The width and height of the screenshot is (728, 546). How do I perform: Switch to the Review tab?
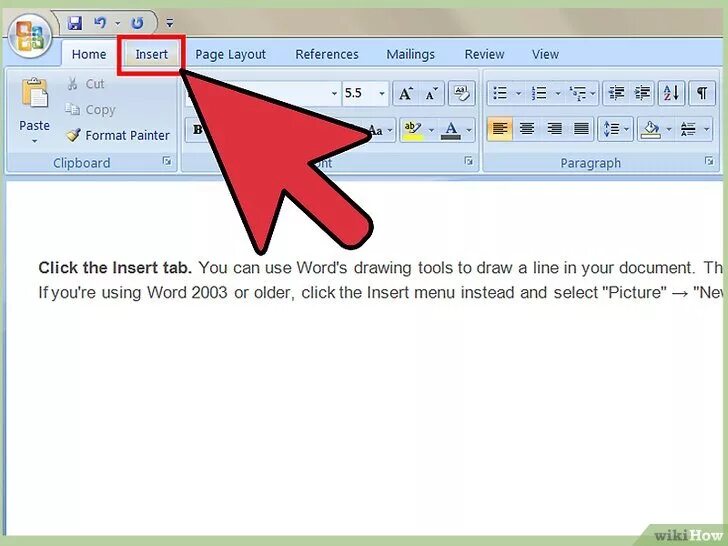[x=484, y=54]
